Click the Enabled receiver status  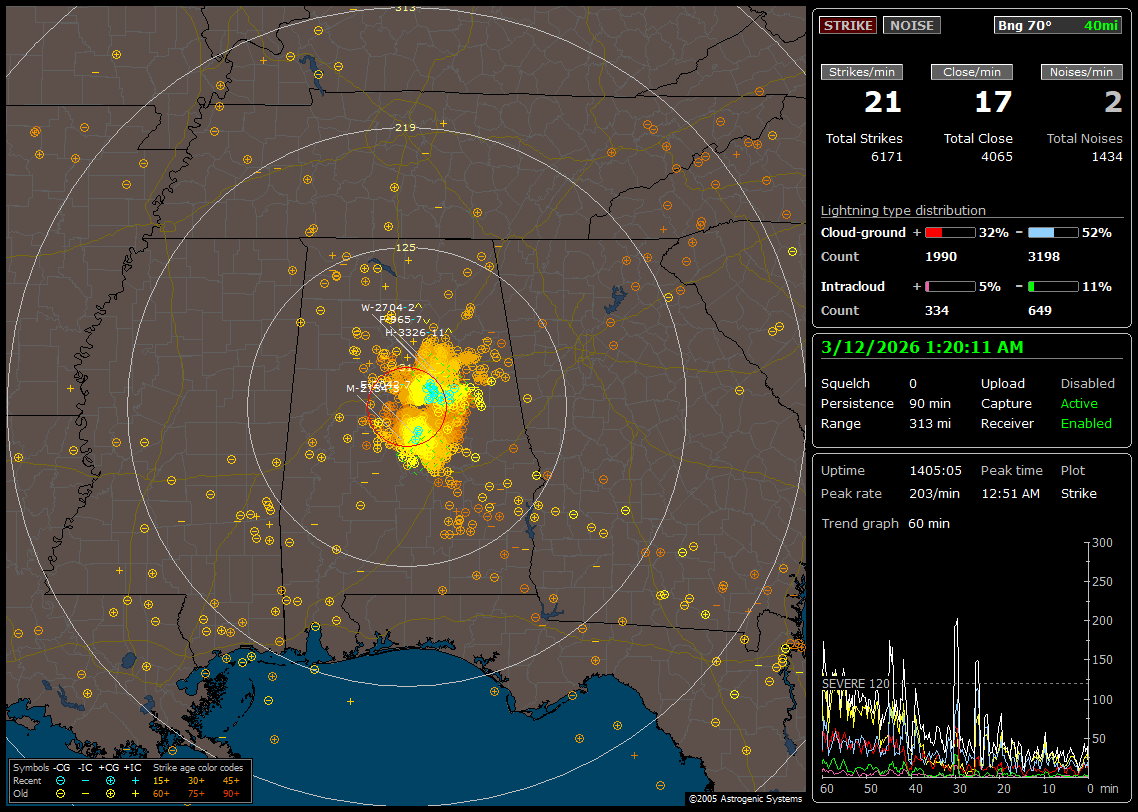pos(1086,424)
